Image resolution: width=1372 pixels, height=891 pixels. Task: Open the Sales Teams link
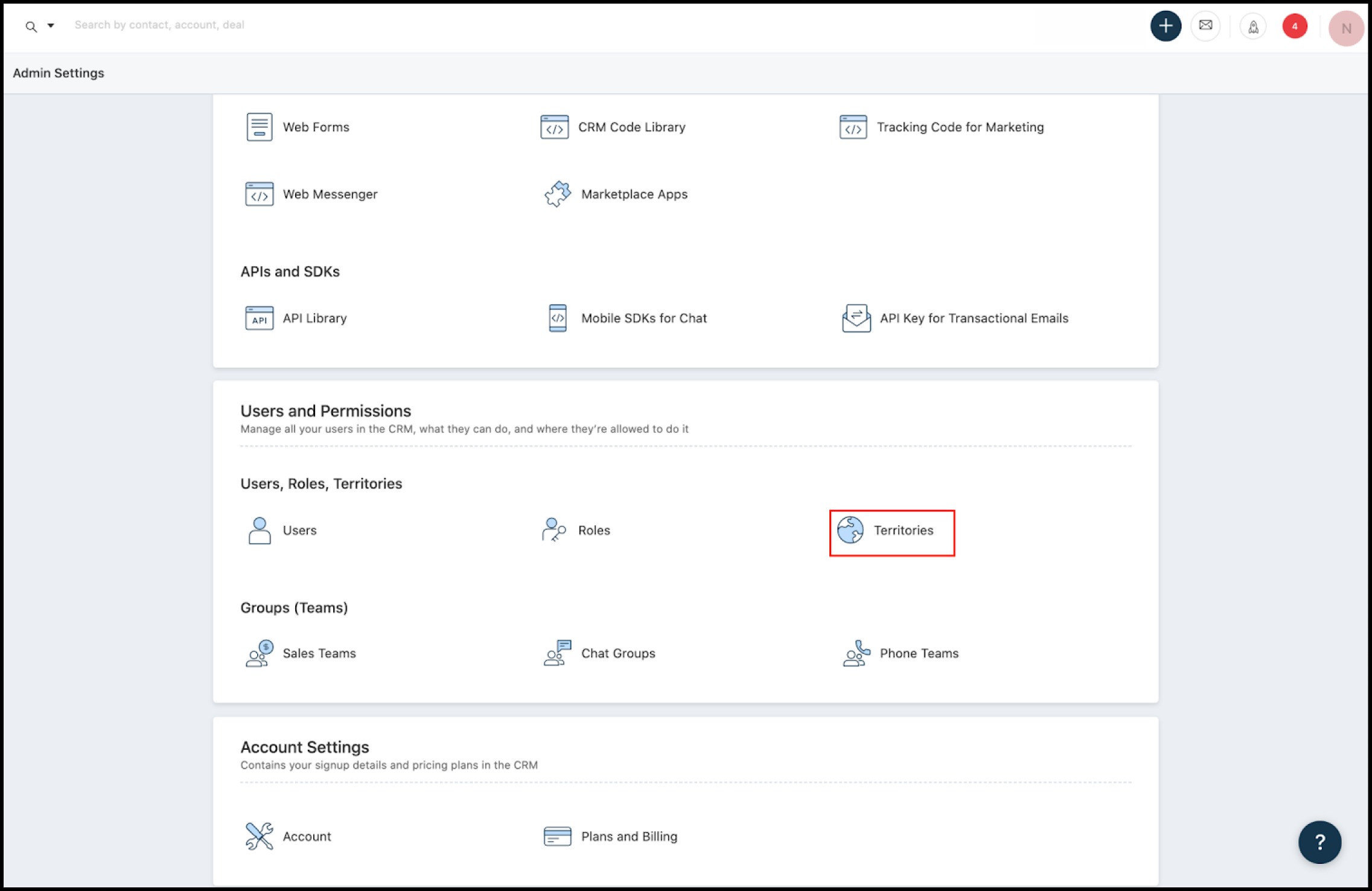coord(319,653)
